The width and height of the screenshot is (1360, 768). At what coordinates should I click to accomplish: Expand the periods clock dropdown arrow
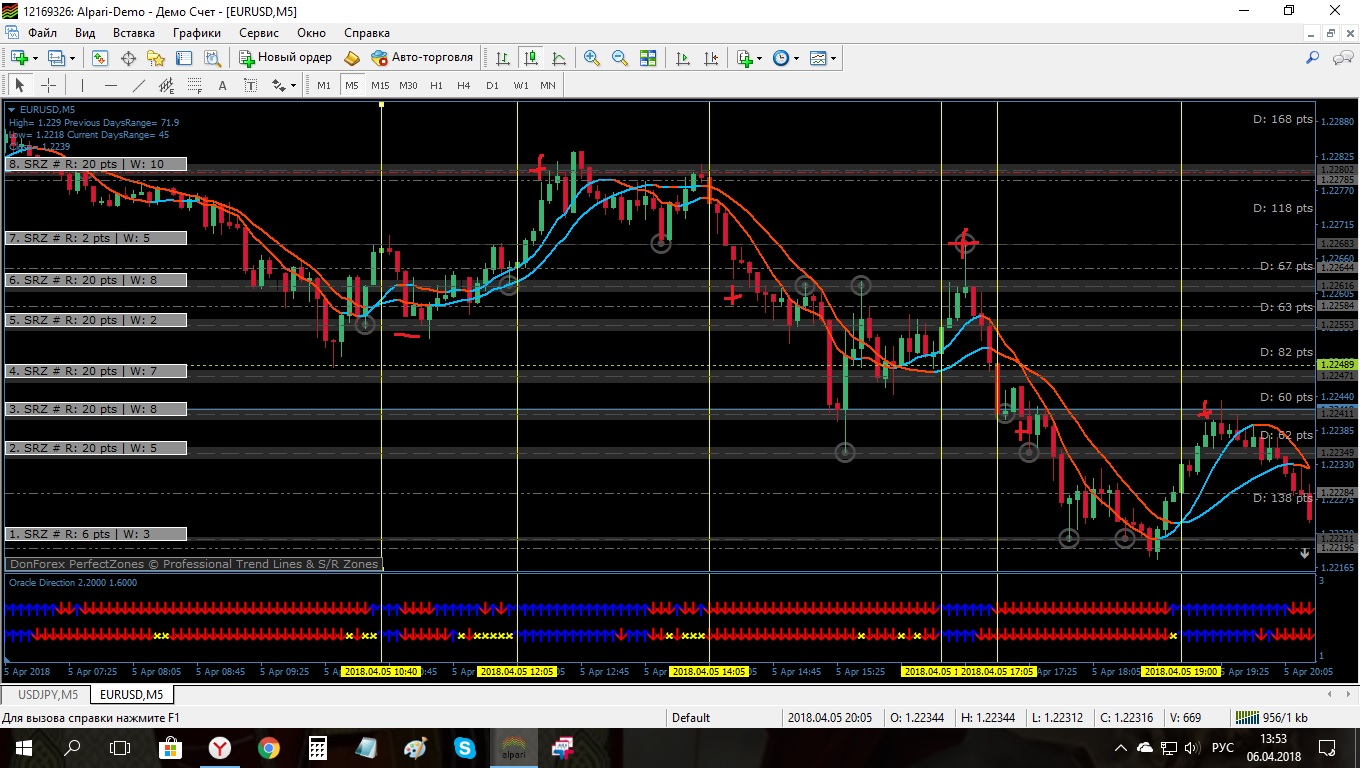796,58
